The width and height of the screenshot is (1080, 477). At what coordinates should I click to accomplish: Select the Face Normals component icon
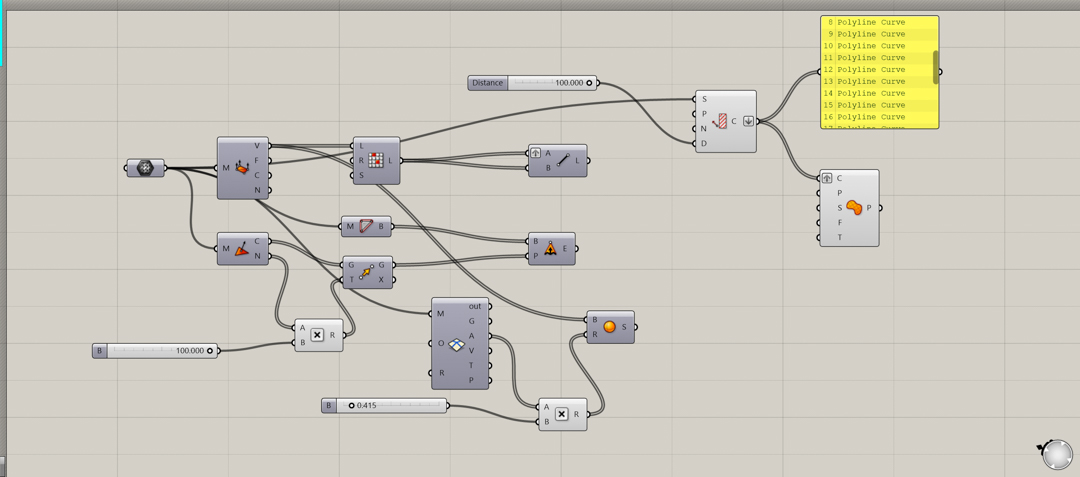(x=242, y=249)
